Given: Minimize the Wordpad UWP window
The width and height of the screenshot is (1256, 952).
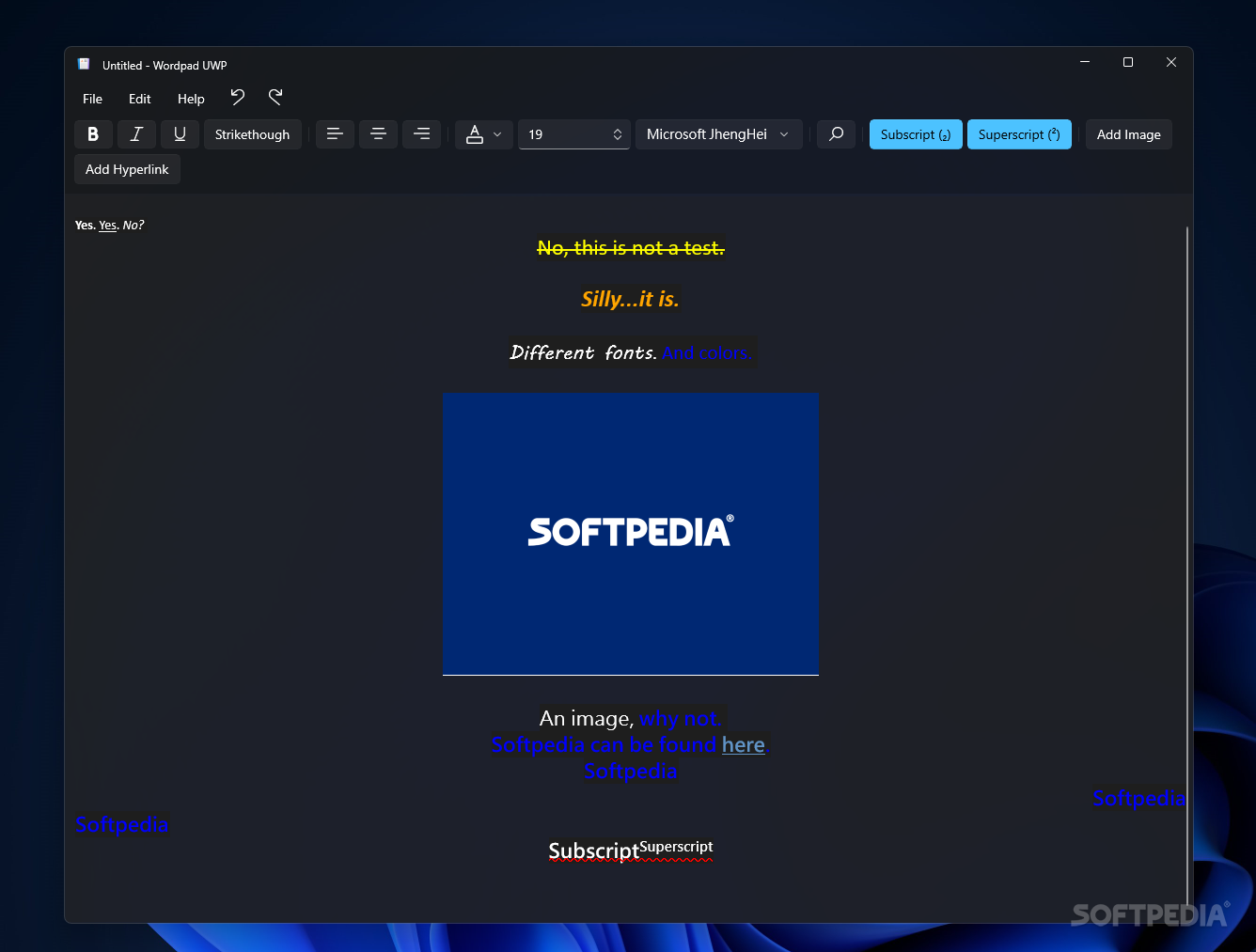Looking at the screenshot, I should pyautogui.click(x=1085, y=62).
